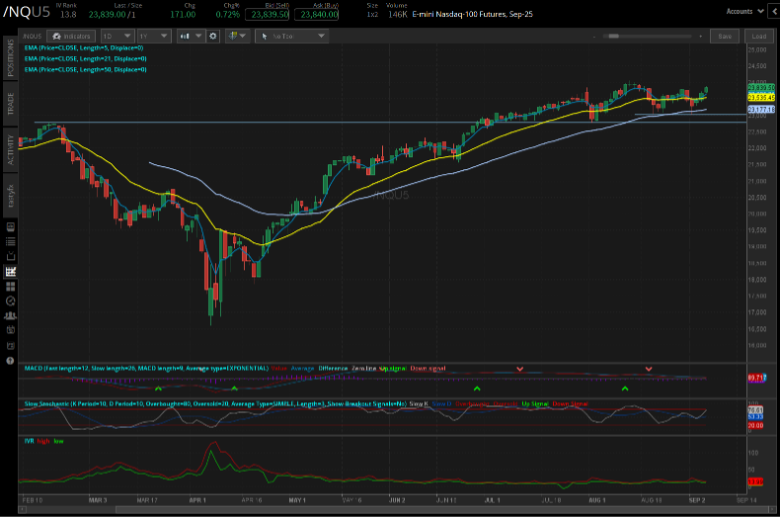Open the ACTIVITY side tab
The width and height of the screenshot is (780, 518).
coord(10,149)
